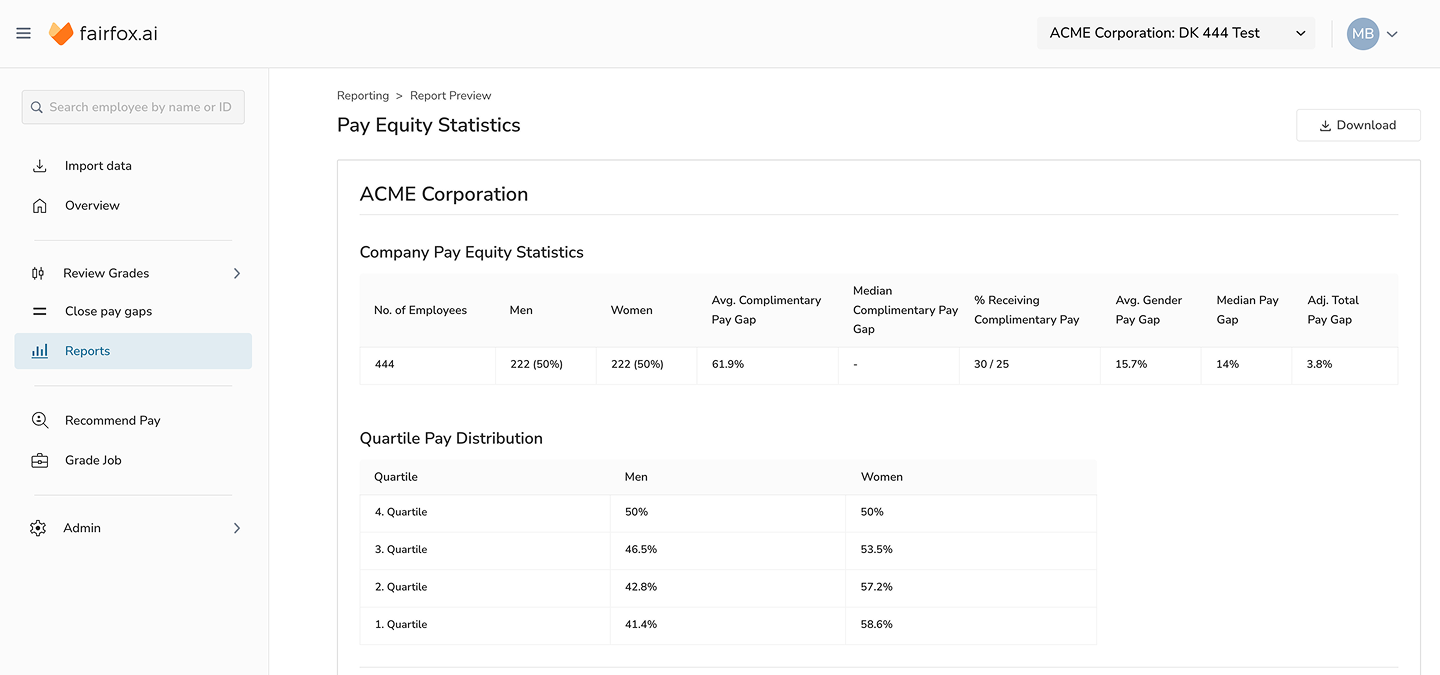Click the Recommend Pay magnifier icon
Image resolution: width=1440 pixels, height=675 pixels.
click(x=40, y=421)
